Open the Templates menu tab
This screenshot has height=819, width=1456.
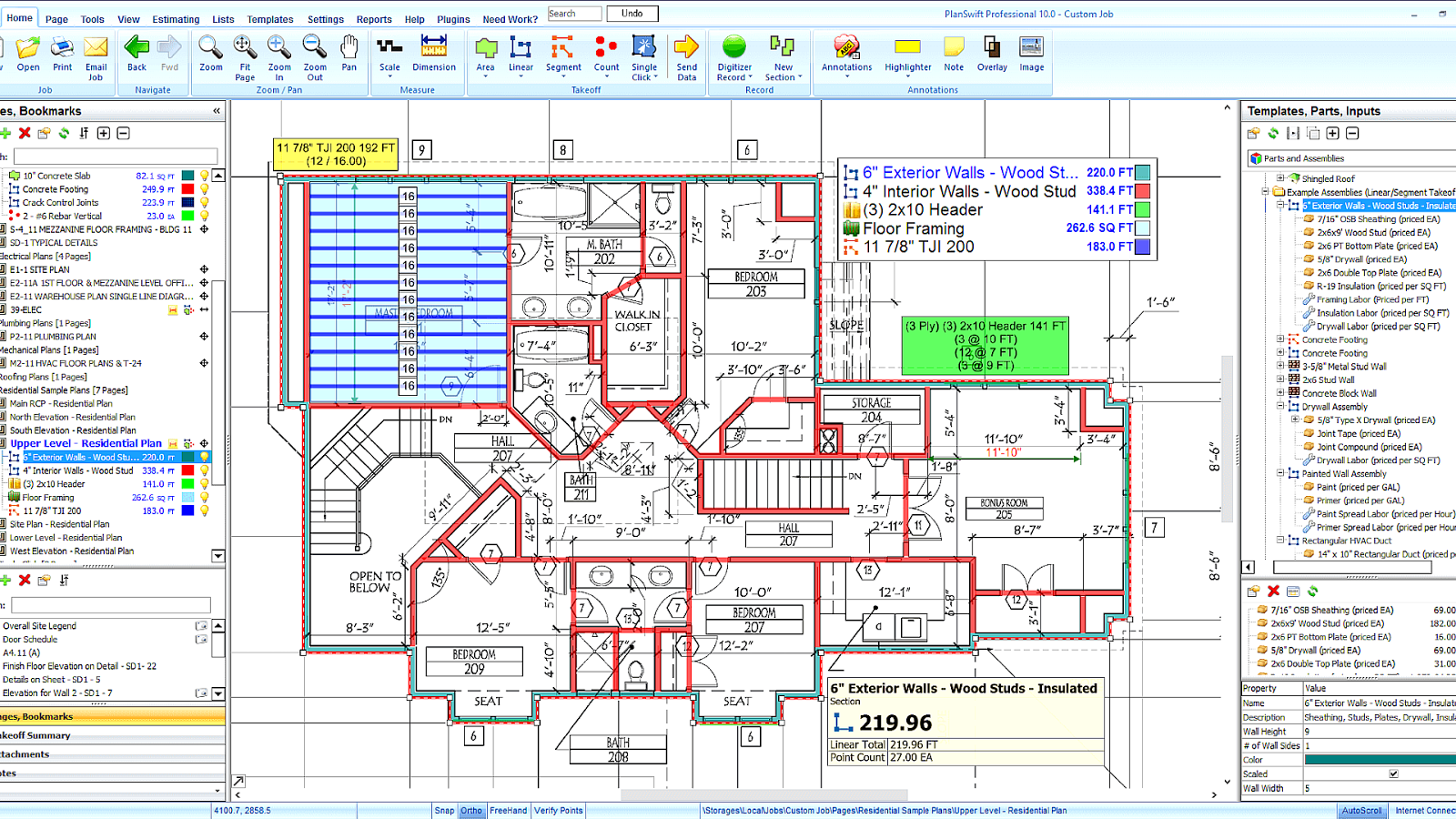coord(270,19)
